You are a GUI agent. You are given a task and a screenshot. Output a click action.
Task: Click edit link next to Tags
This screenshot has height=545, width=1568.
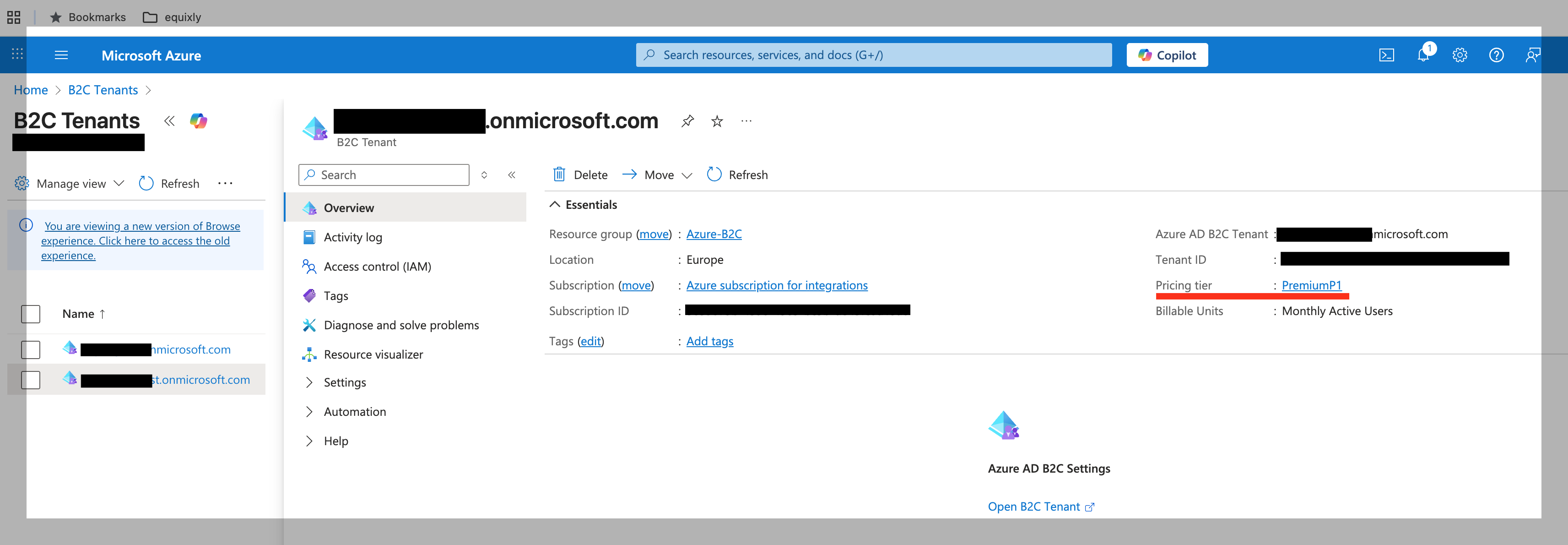[590, 341]
